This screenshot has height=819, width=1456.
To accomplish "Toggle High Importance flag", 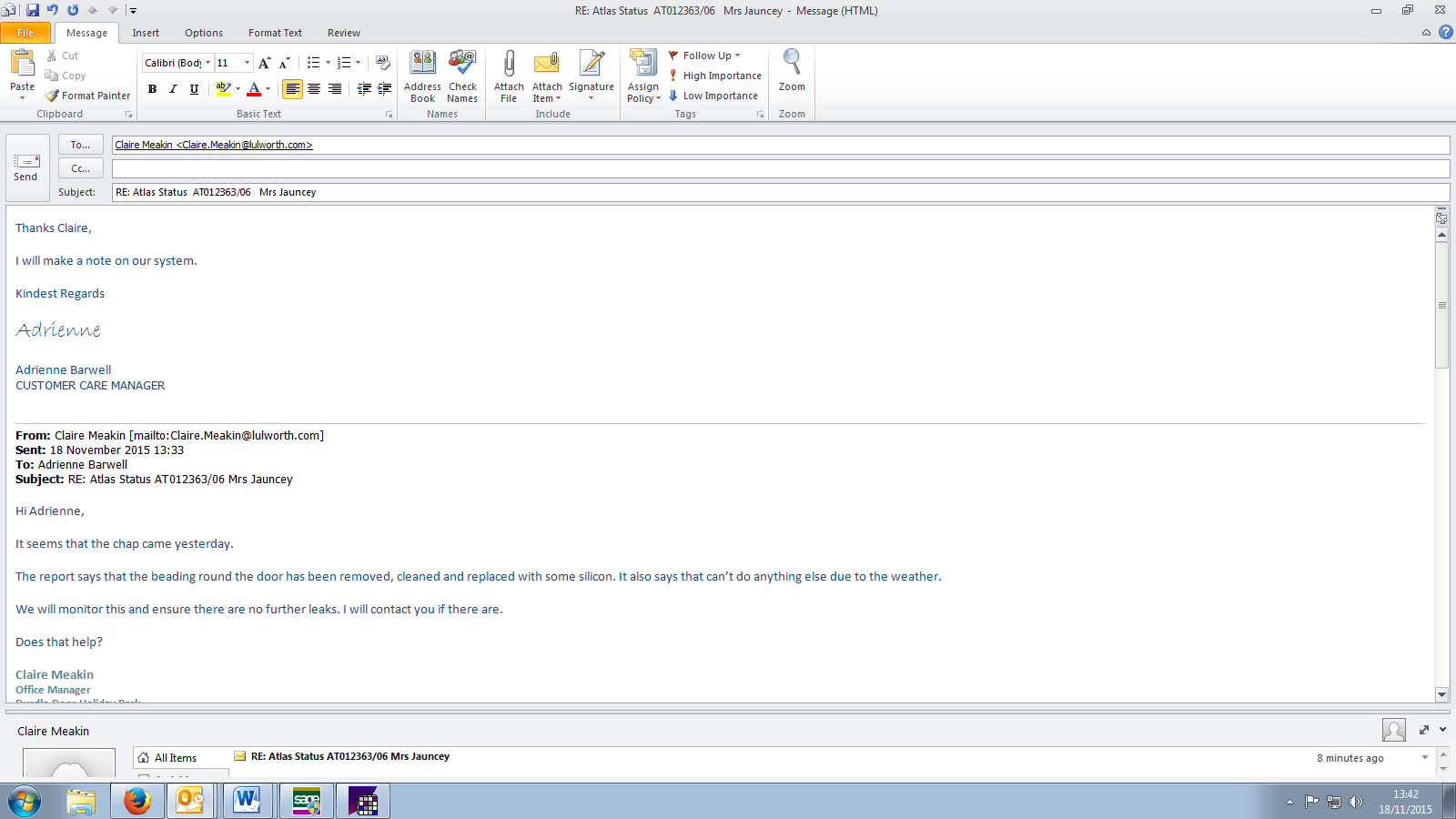I will coord(715,76).
